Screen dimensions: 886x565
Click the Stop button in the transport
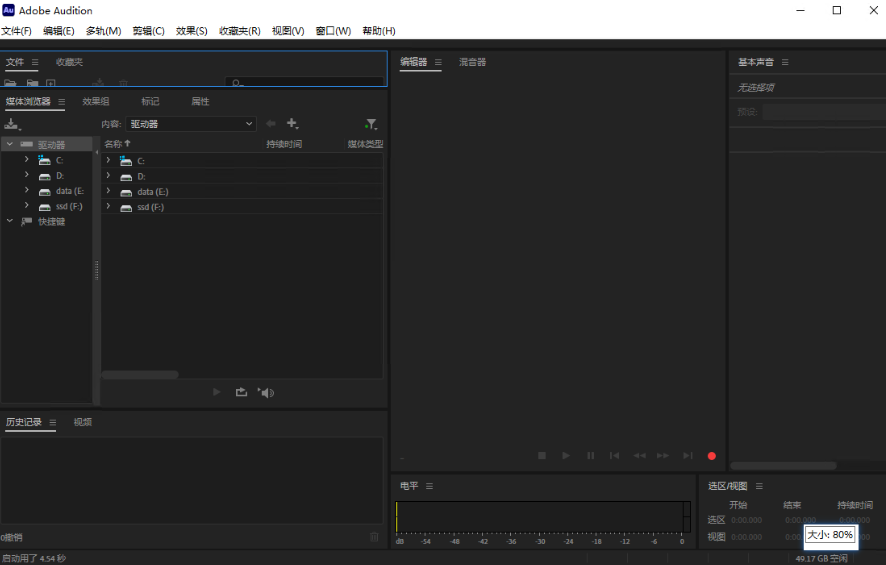542,455
